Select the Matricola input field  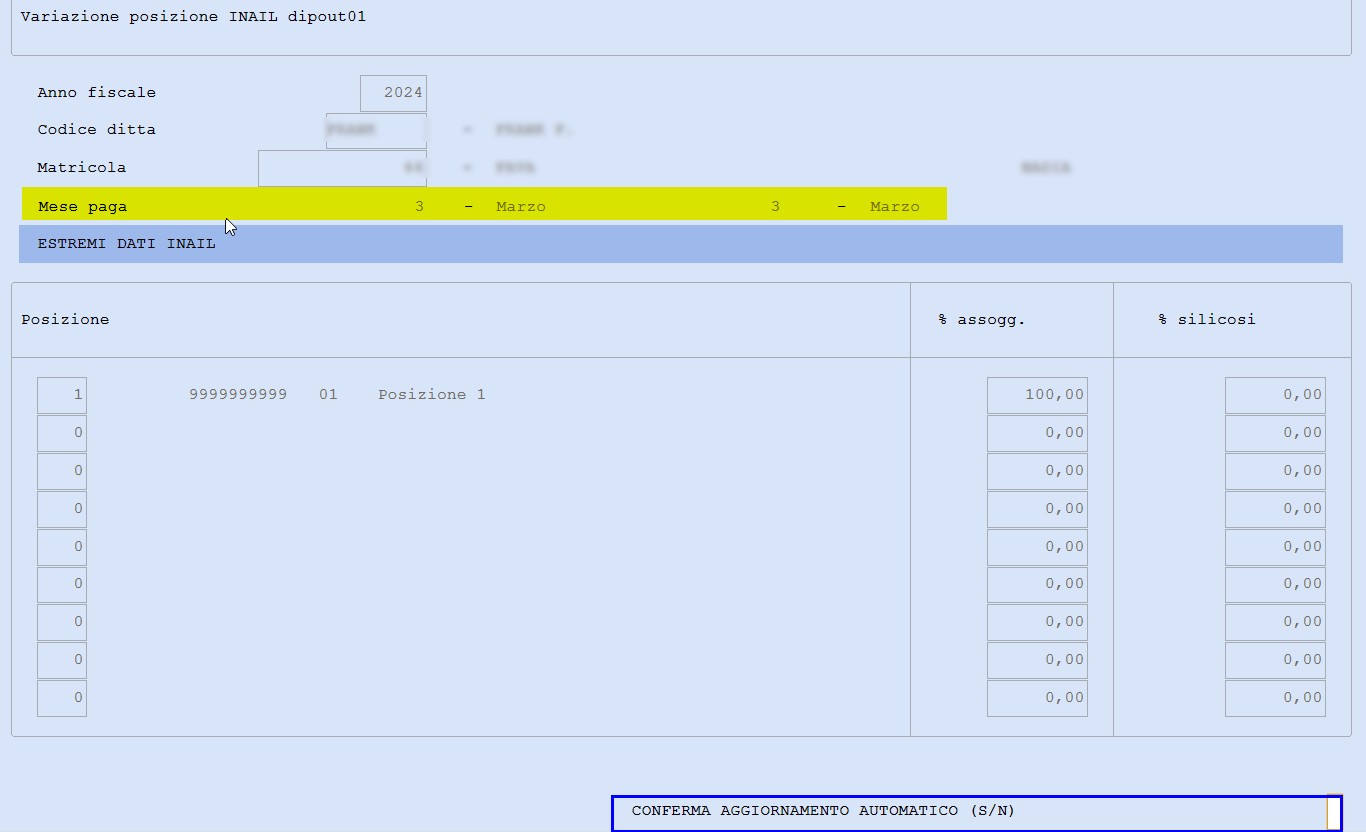coord(342,168)
